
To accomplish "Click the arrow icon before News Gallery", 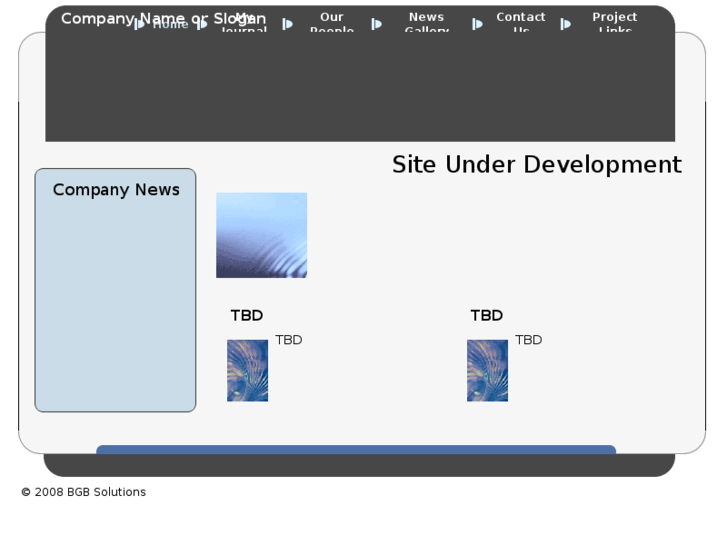I will (376, 24).
